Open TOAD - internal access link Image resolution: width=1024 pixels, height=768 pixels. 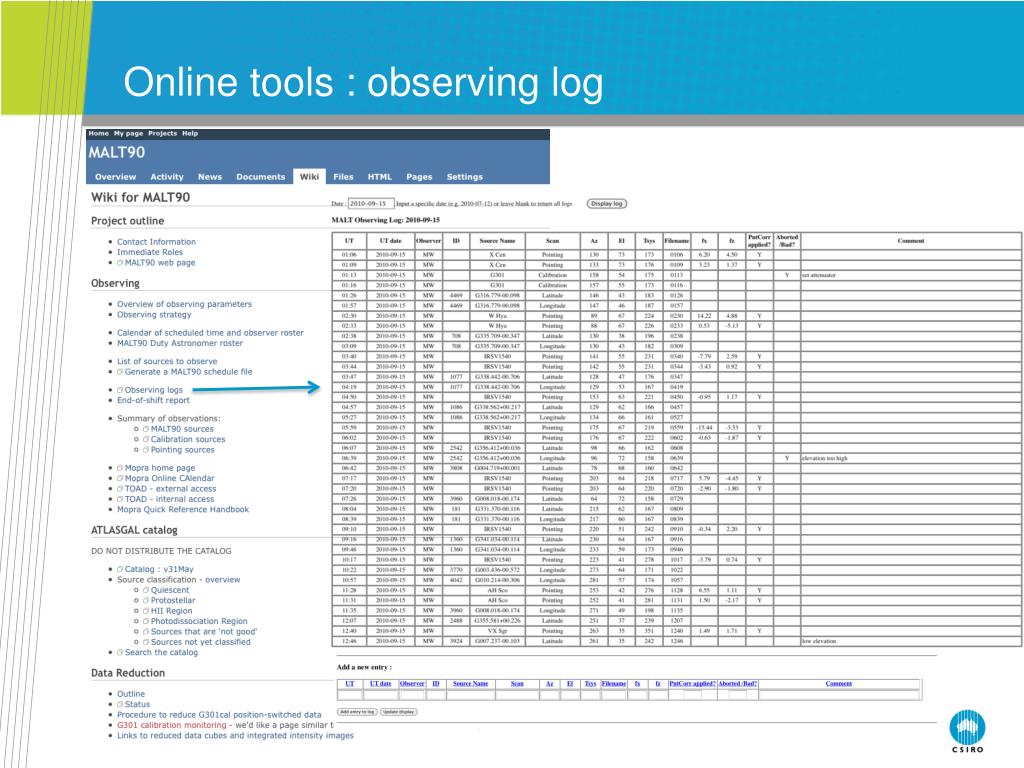[169, 500]
